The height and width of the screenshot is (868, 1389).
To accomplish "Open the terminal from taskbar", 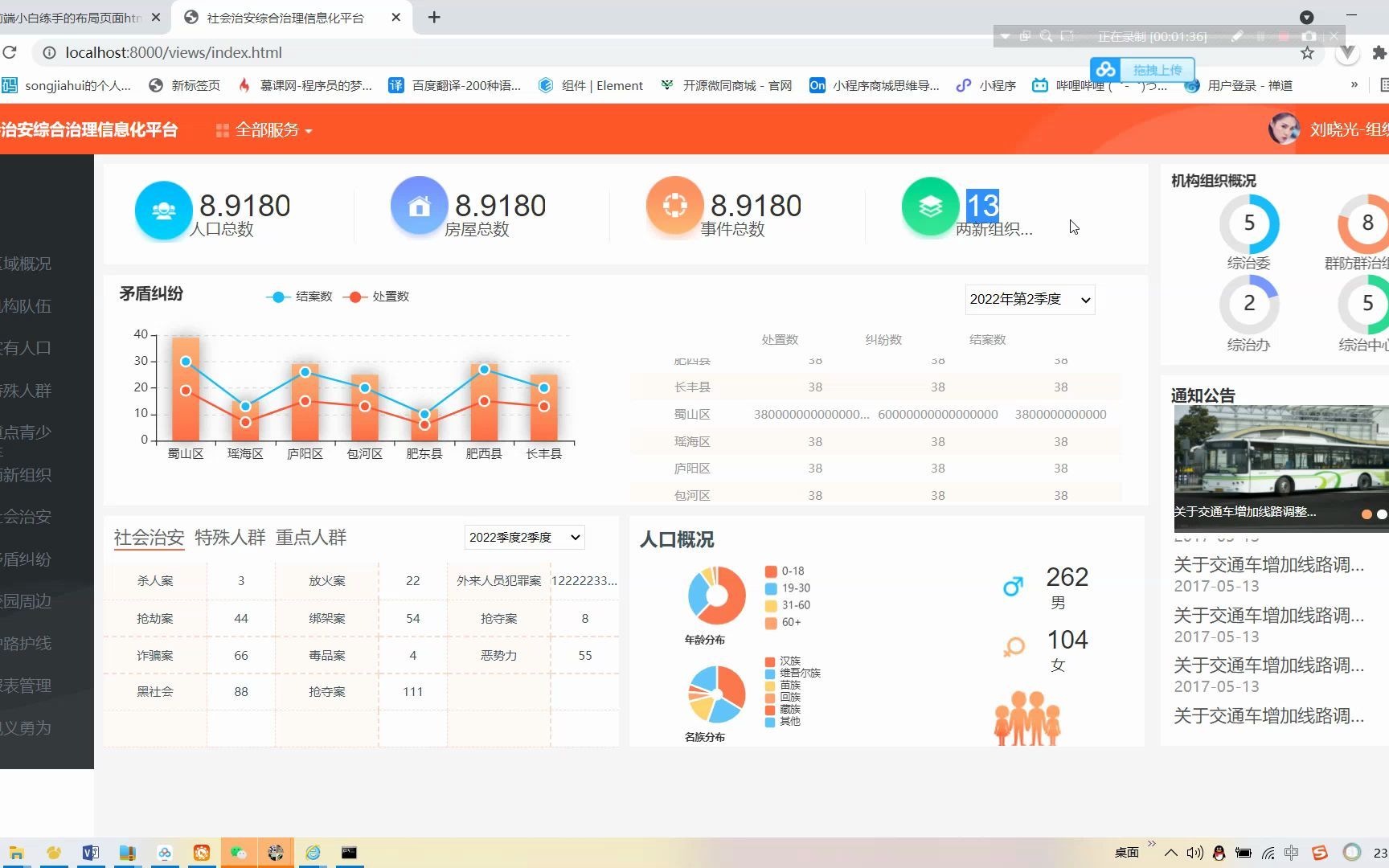I will (x=349, y=853).
